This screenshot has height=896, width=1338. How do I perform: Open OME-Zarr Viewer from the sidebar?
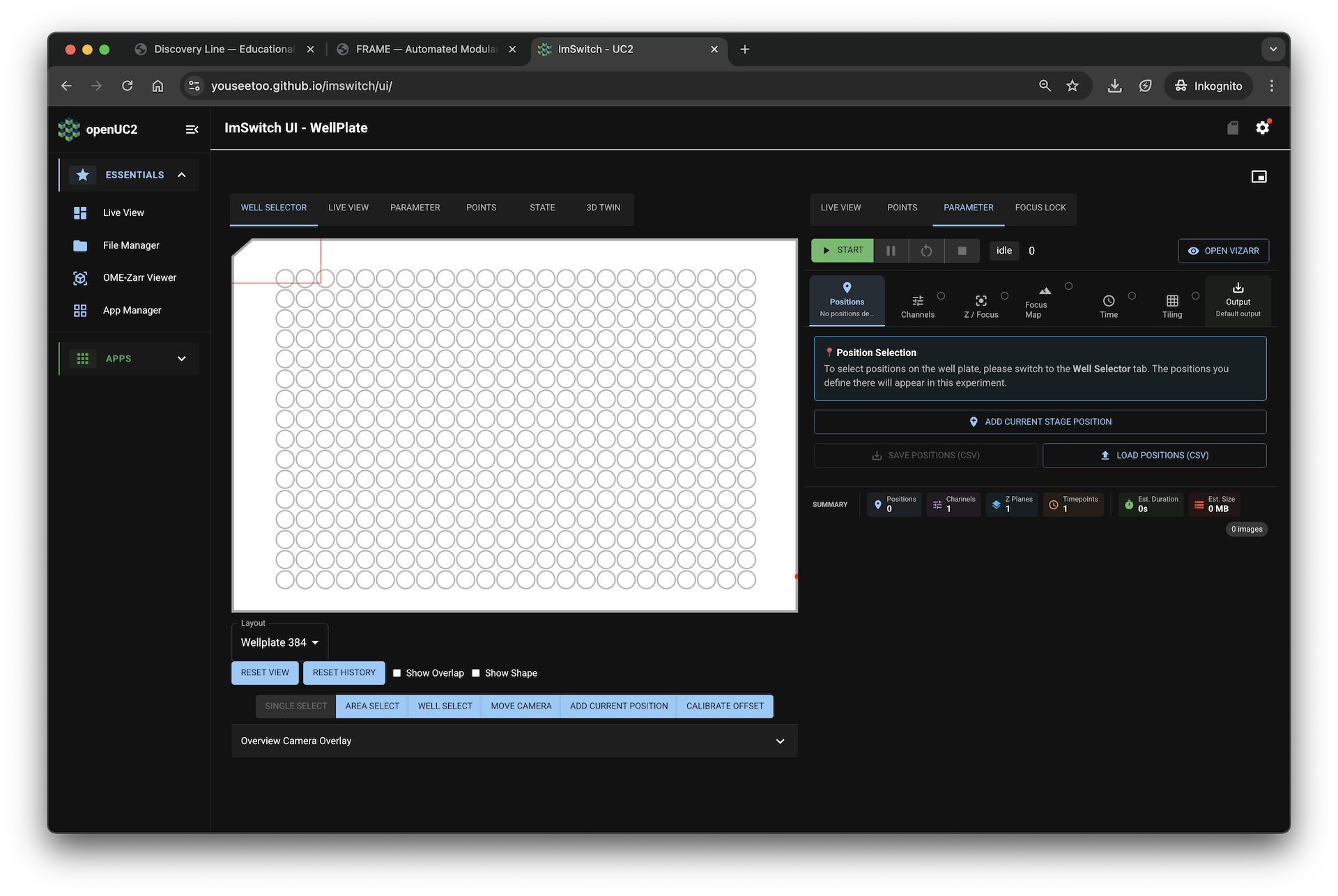[x=139, y=277]
